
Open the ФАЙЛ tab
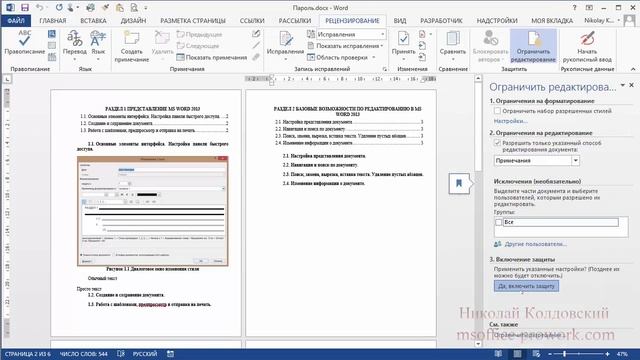point(16,20)
